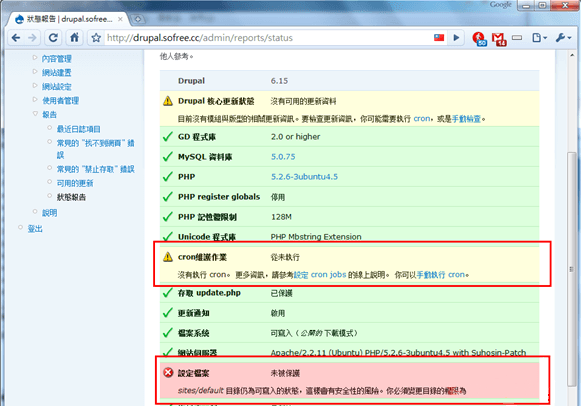Click the Drupal favicon on the tab
The width and height of the screenshot is (581, 406).
pyautogui.click(x=19, y=19)
